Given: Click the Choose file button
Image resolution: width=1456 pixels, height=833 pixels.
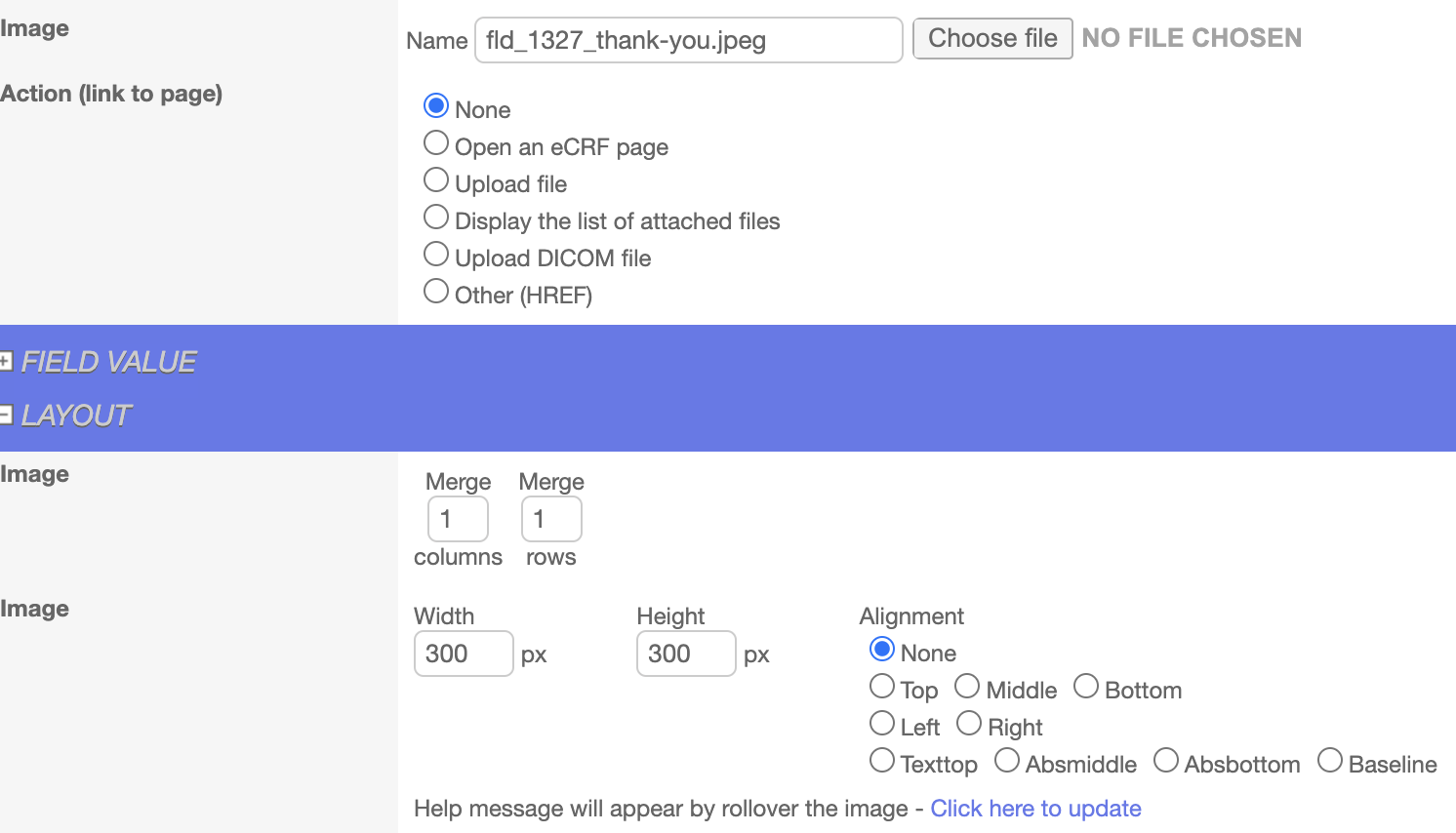Looking at the screenshot, I should [x=992, y=39].
